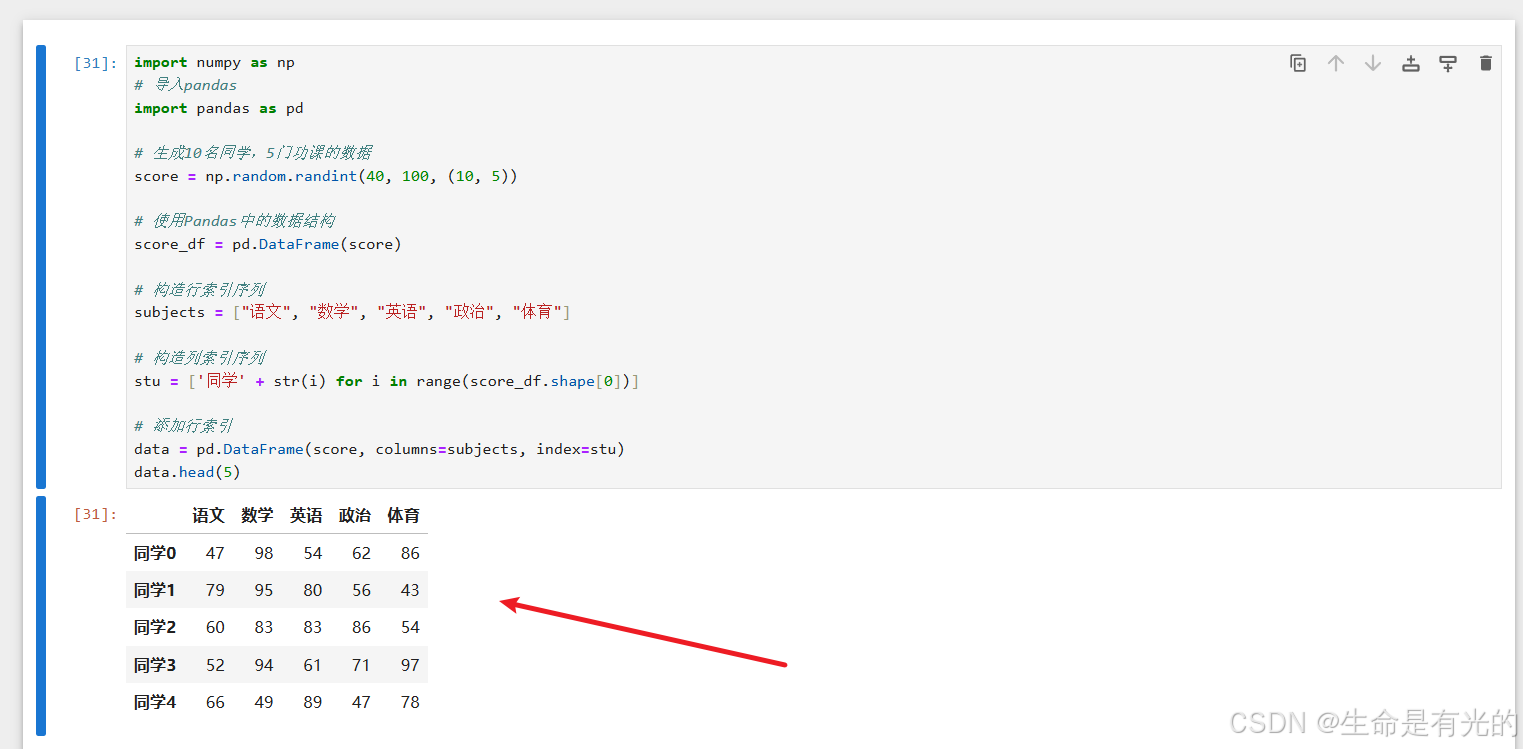Viewport: 1523px width, 749px height.
Task: Click the line score_df = pd.DataFrame(score)
Action: (x=268, y=244)
